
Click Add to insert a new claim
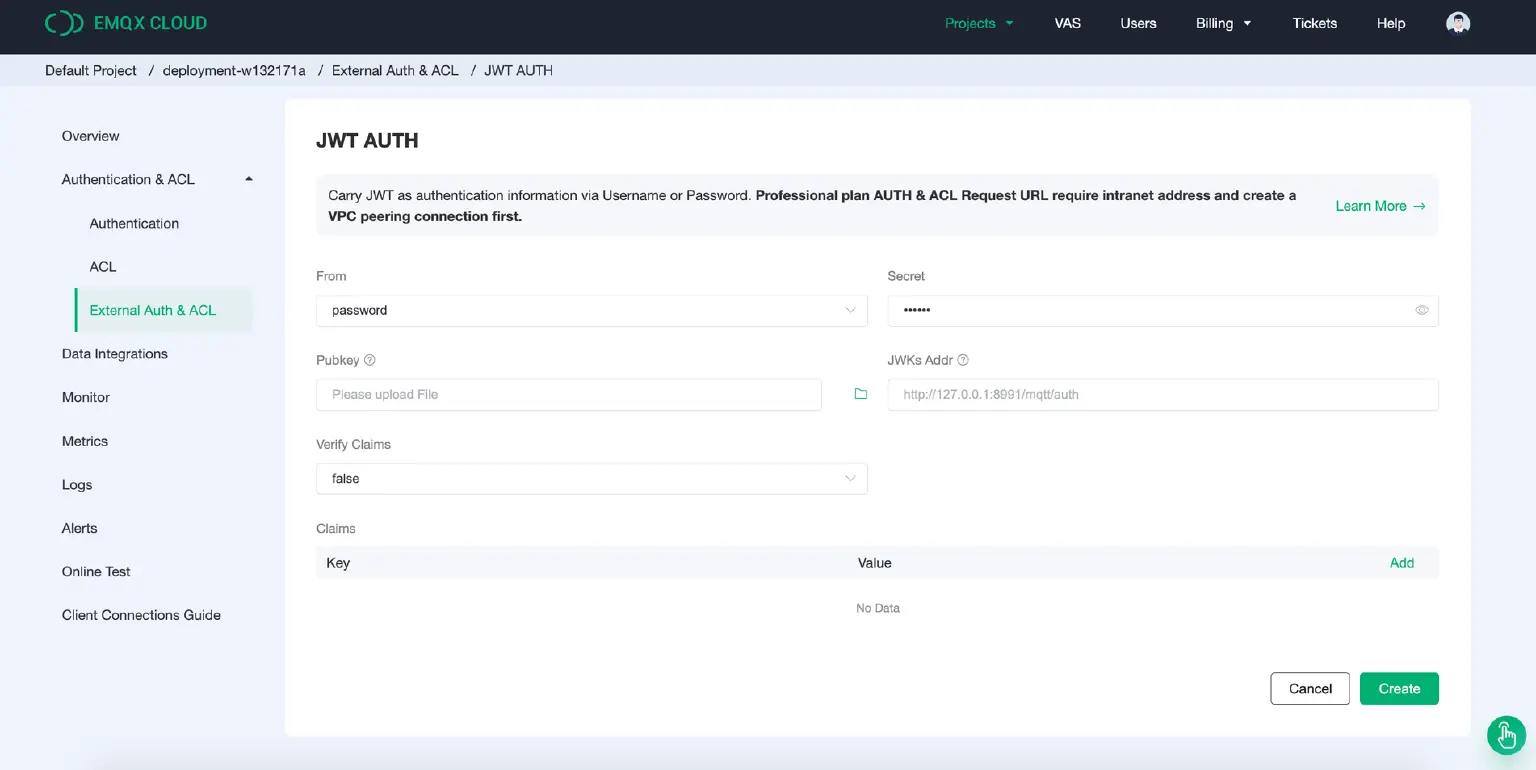[1402, 562]
